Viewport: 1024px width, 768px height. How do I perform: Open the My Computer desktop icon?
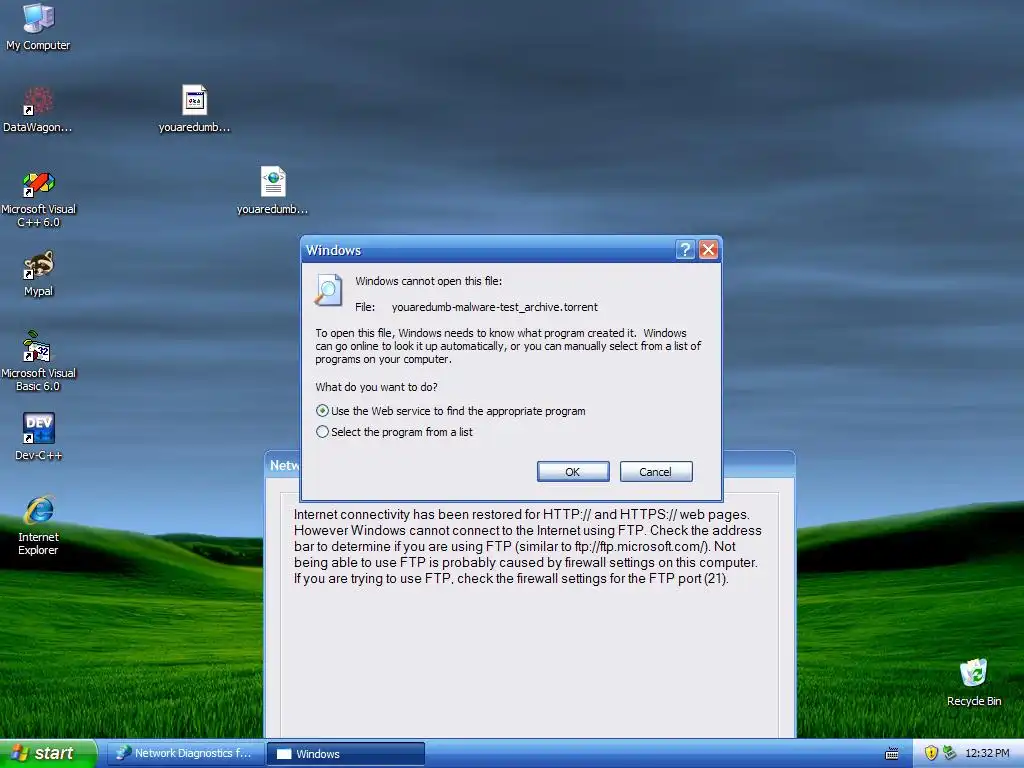point(38,26)
